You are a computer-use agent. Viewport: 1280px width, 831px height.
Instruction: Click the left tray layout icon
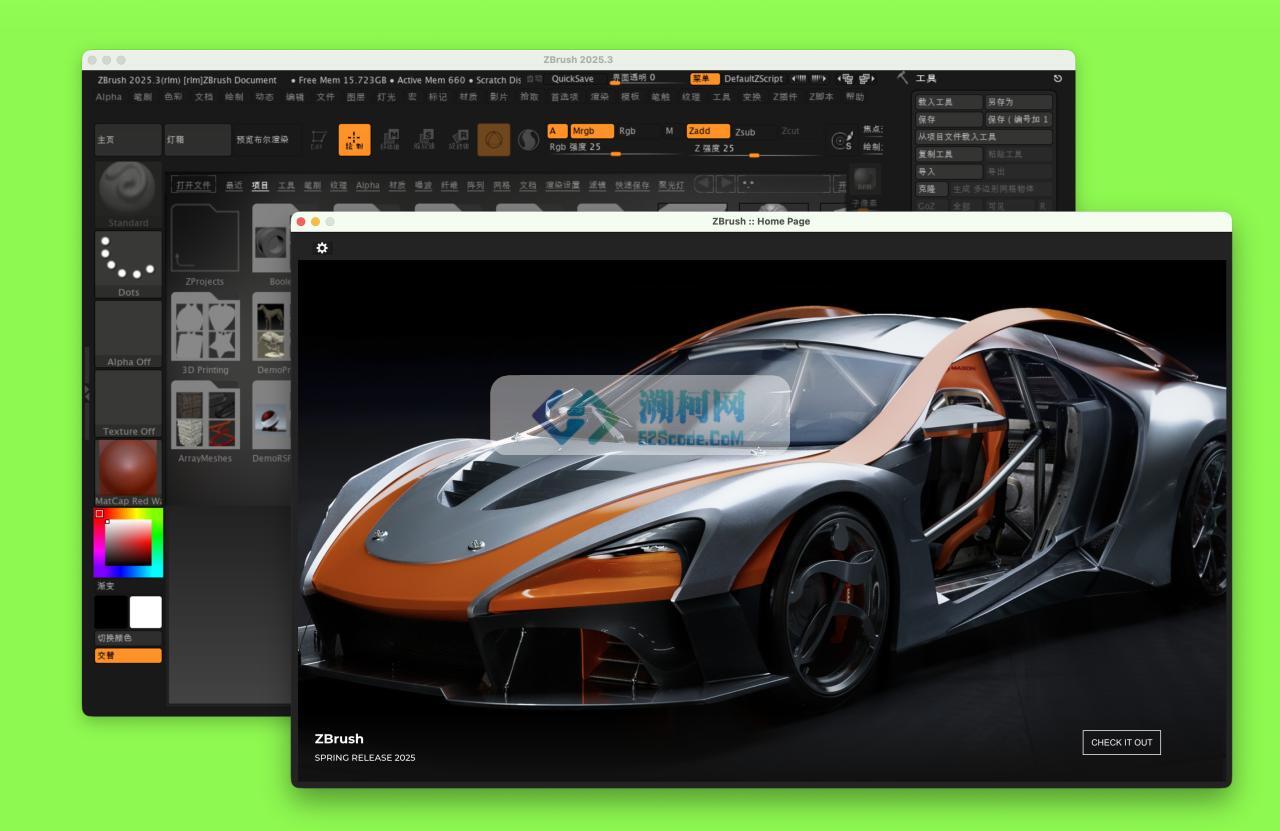click(846, 79)
